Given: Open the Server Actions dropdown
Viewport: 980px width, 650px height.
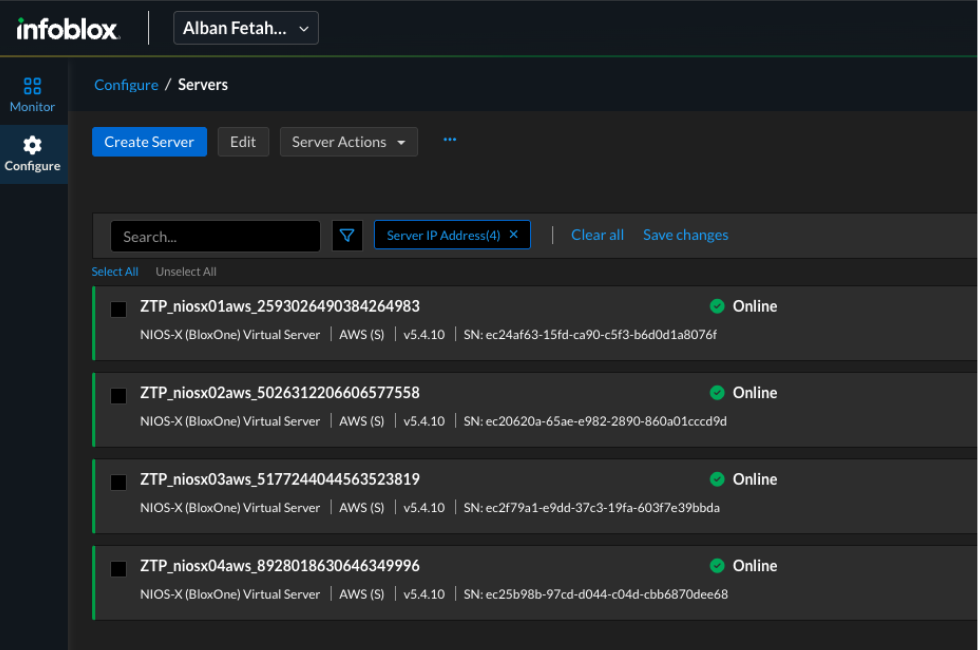Looking at the screenshot, I should pos(348,141).
